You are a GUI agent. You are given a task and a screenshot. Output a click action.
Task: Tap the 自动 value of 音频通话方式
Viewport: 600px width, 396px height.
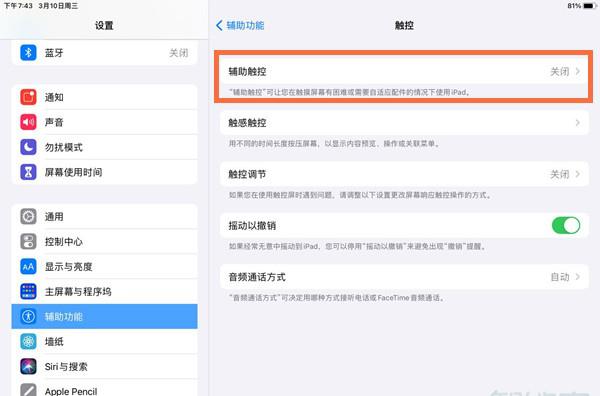[559, 277]
